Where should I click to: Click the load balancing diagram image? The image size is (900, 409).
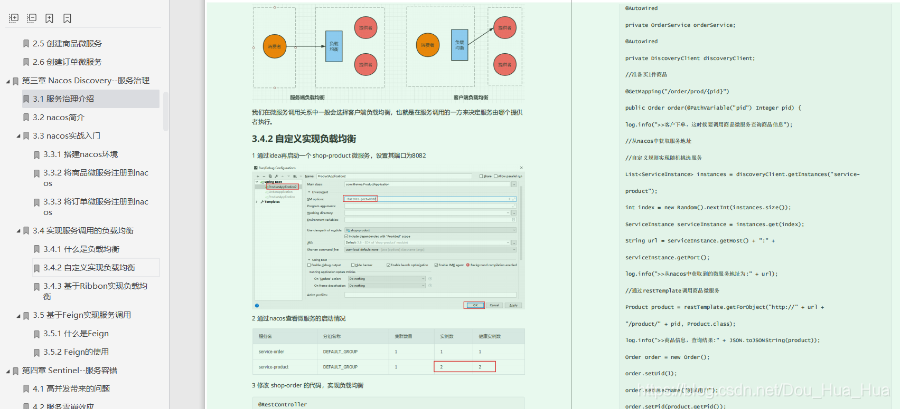(x=388, y=53)
